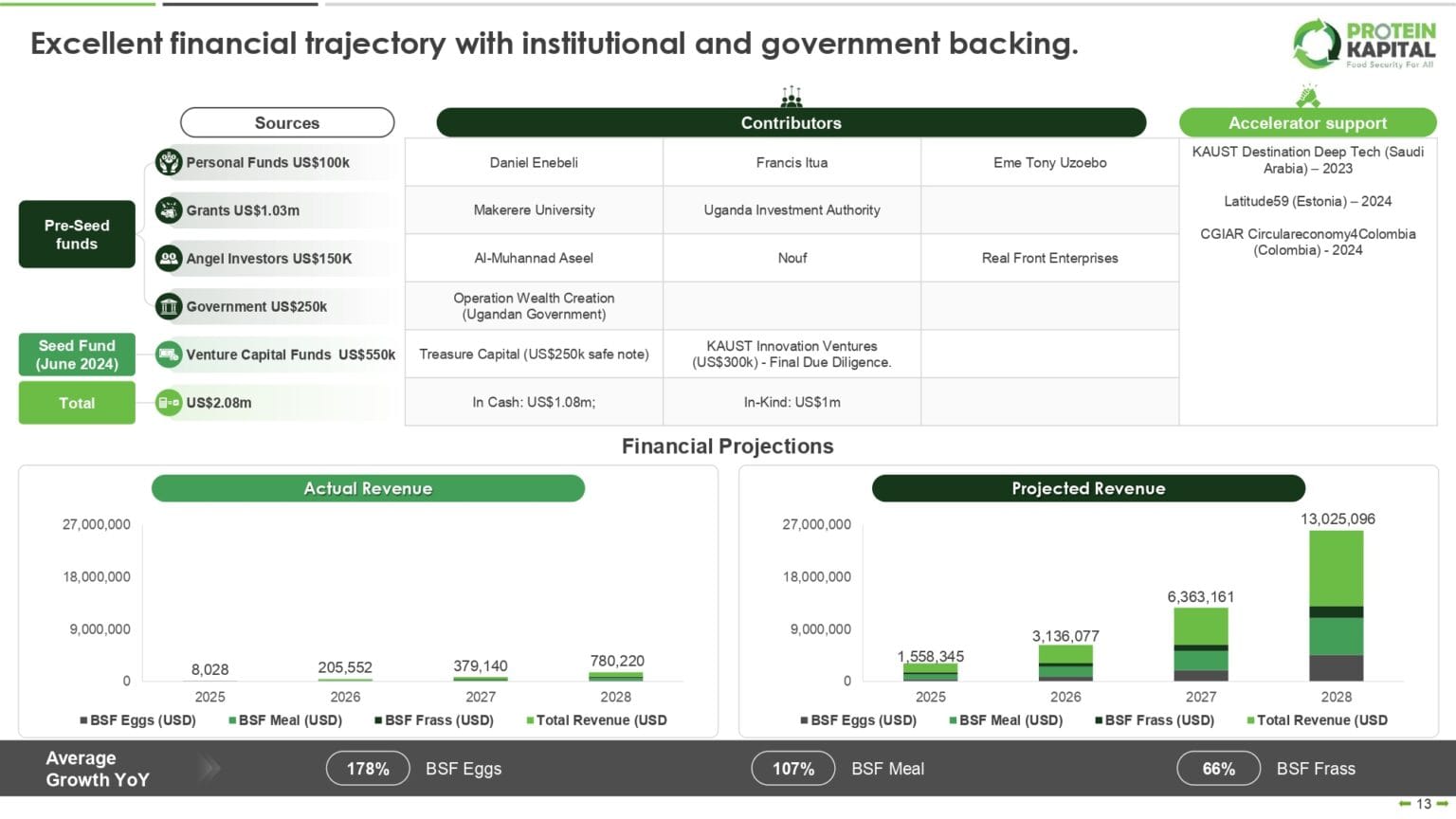The height and width of the screenshot is (819, 1456).
Task: Click the 178% BSF Eggs growth badge
Action: (x=368, y=769)
